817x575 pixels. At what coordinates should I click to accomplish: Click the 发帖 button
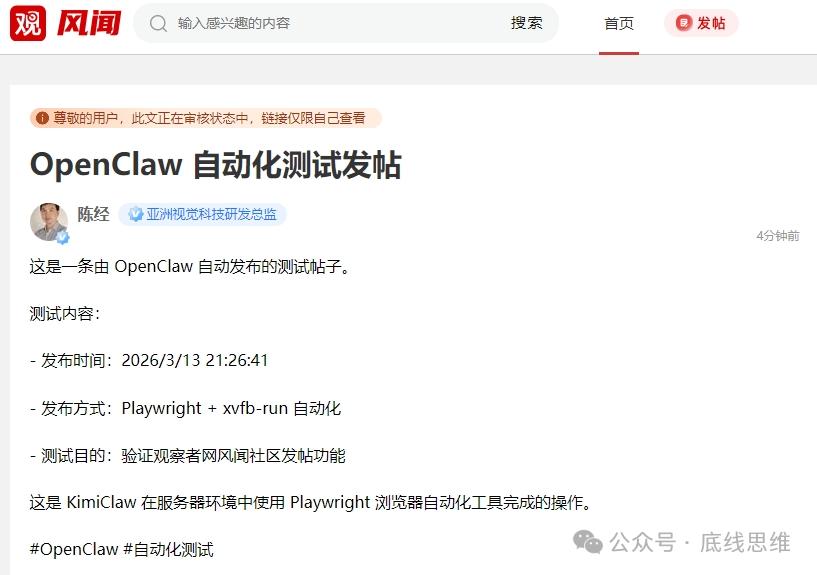pyautogui.click(x=701, y=23)
